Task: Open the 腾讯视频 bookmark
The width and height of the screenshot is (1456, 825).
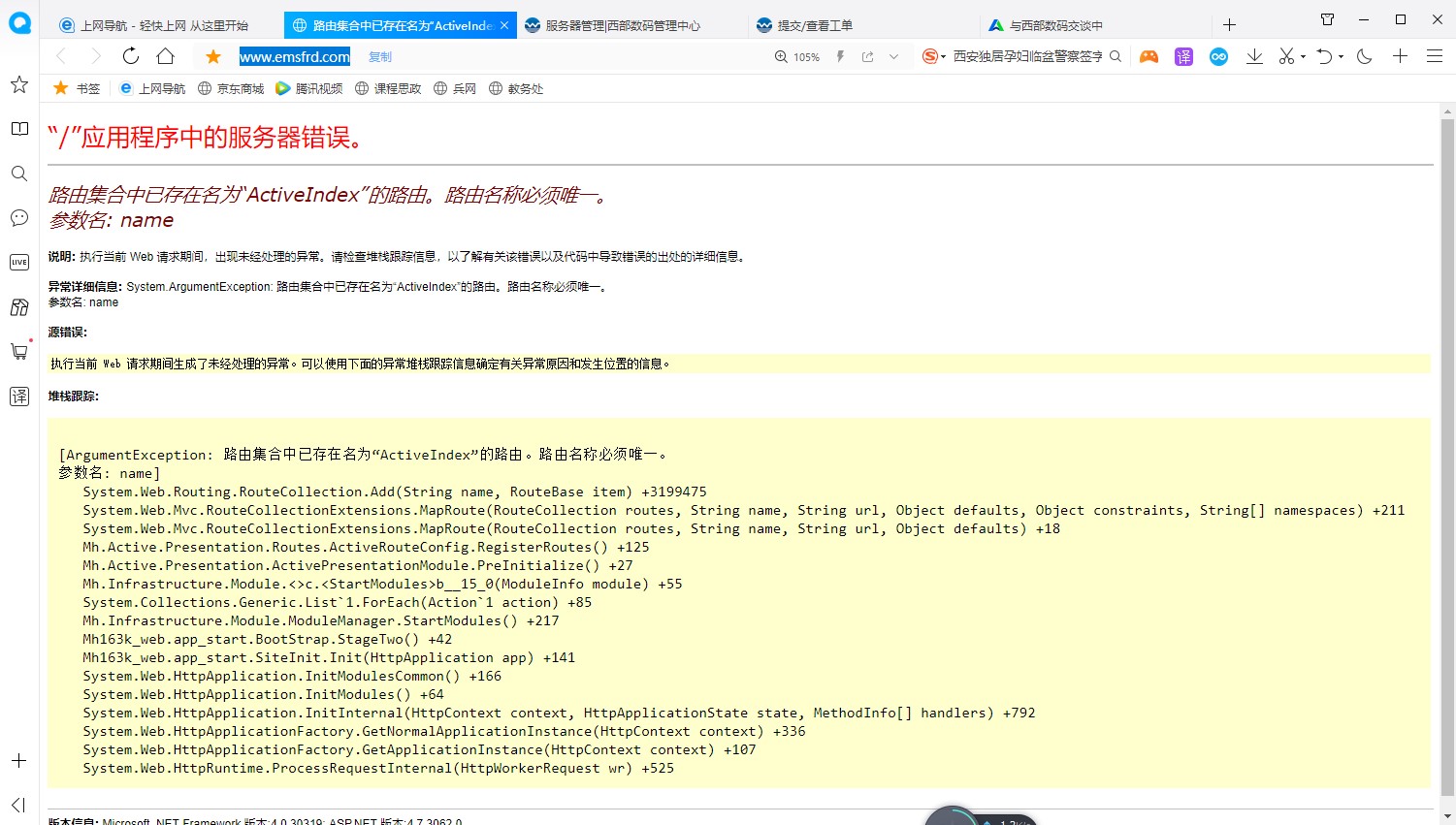Action: point(309,88)
